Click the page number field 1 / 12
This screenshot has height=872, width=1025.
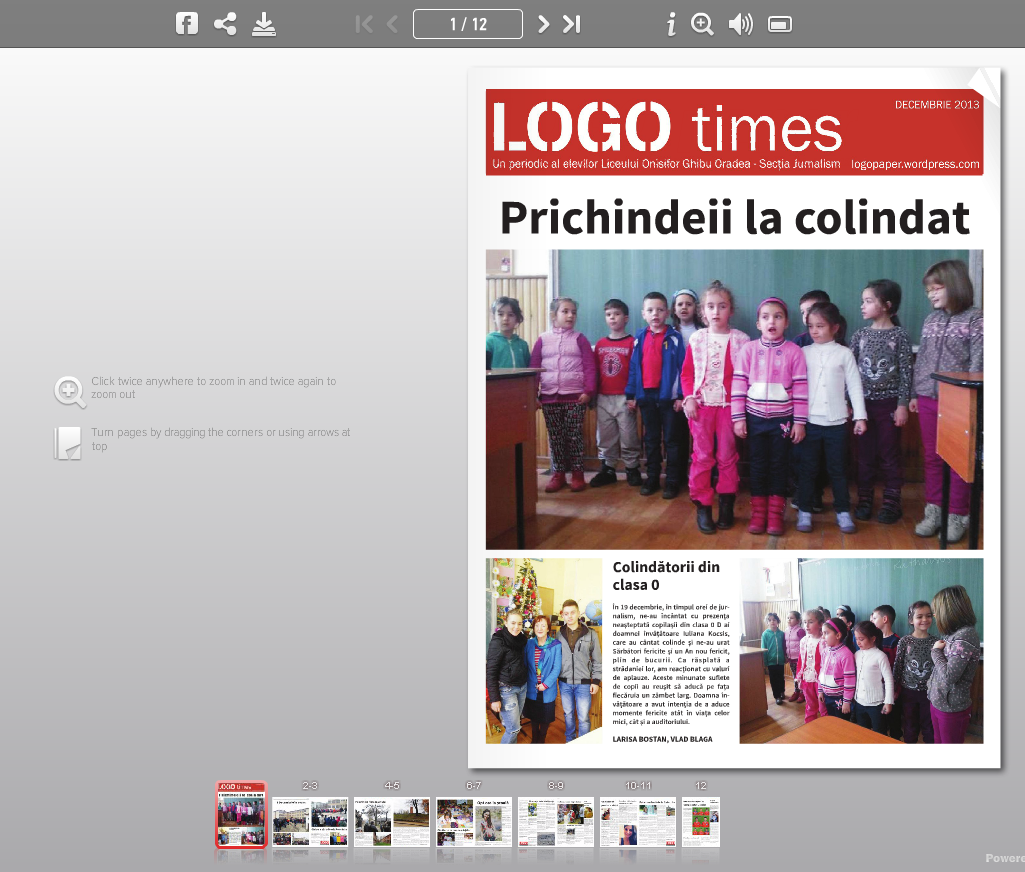click(x=468, y=24)
